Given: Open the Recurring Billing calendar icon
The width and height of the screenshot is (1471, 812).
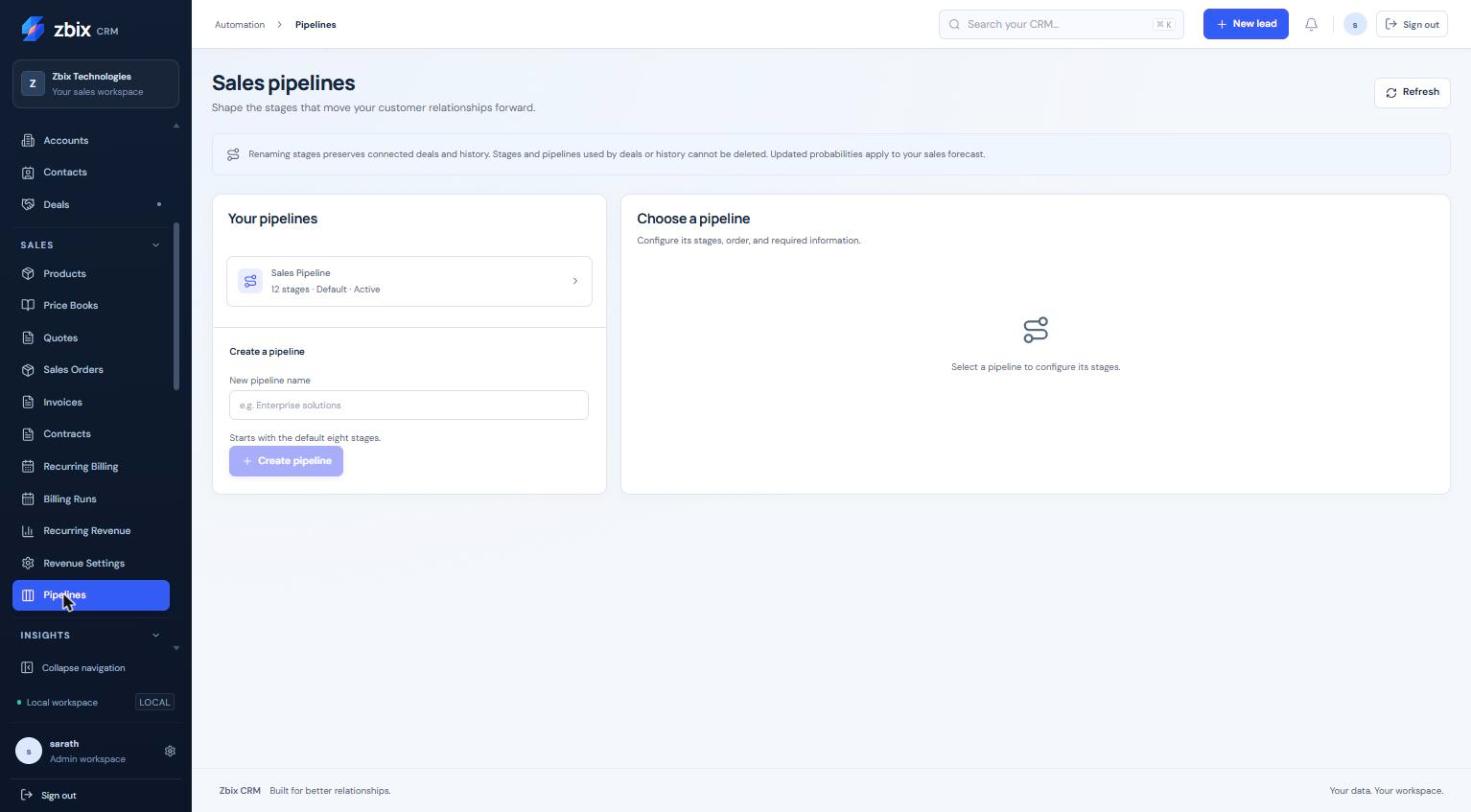Looking at the screenshot, I should [28, 466].
